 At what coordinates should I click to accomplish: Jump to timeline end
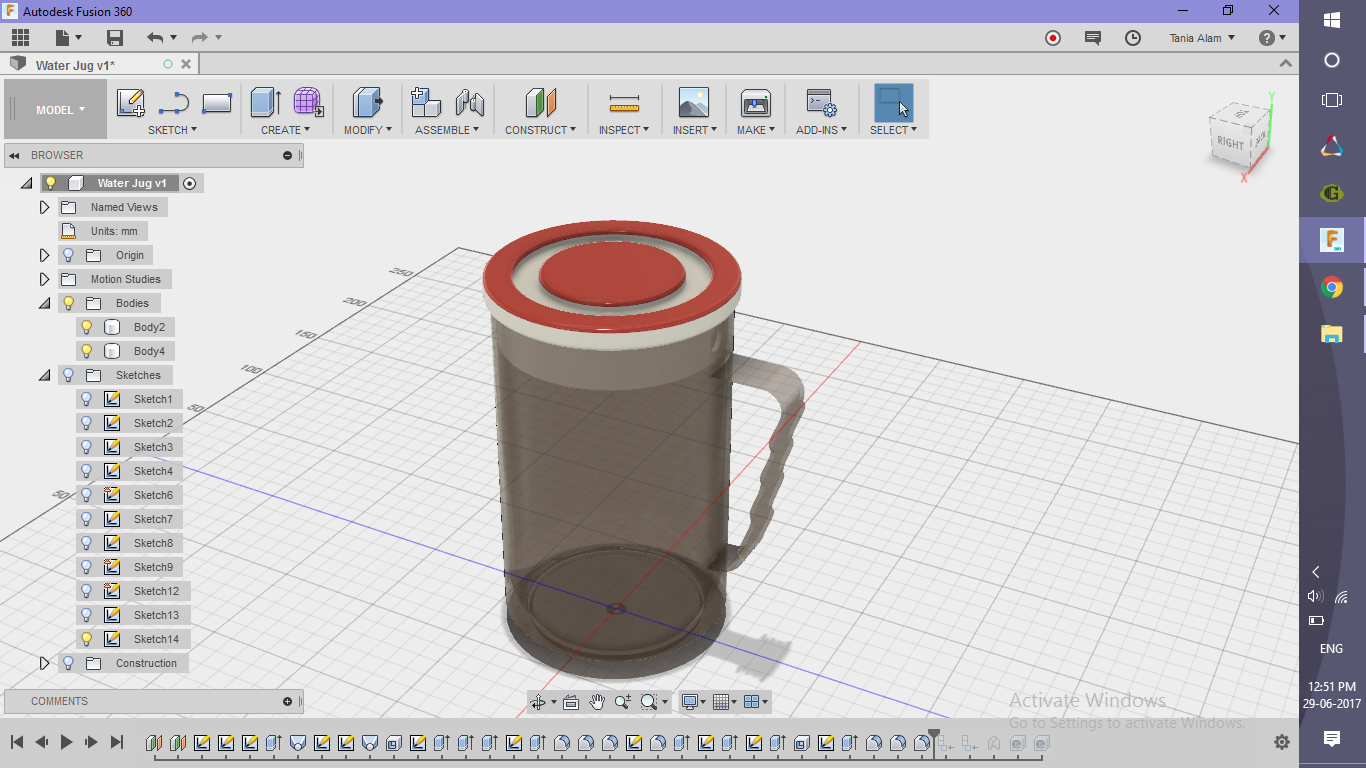click(117, 742)
